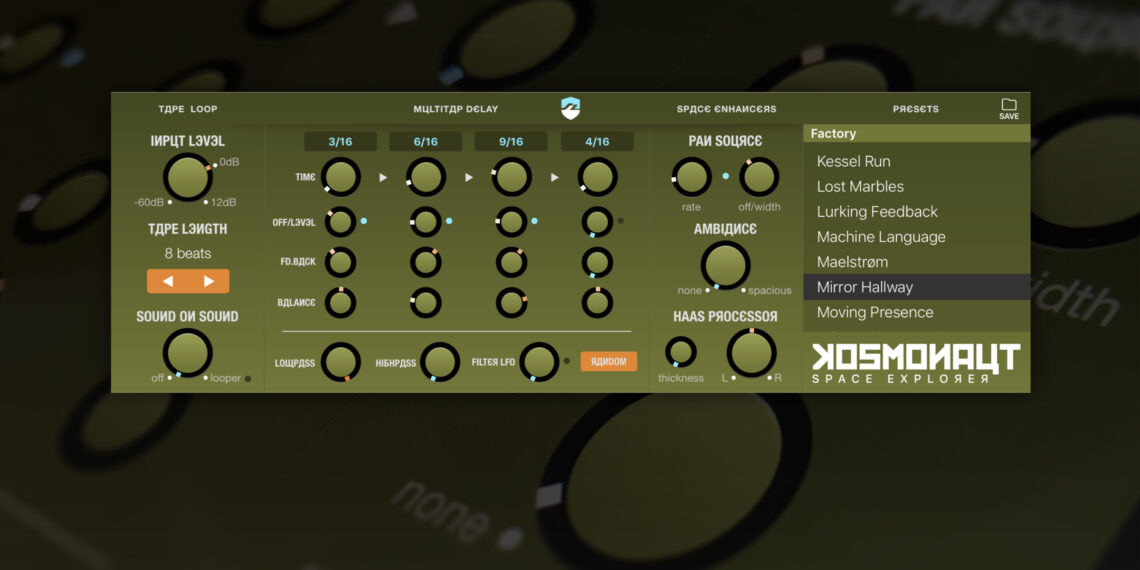Select the Kessel Run preset
The height and width of the screenshot is (570, 1140).
click(853, 161)
